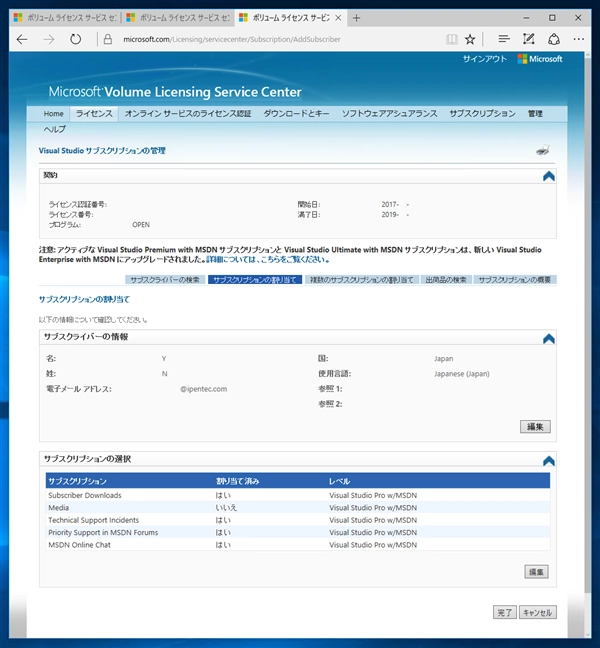600x648 pixels.
Task: Reload the page with refresh icon
Action: pos(75,39)
